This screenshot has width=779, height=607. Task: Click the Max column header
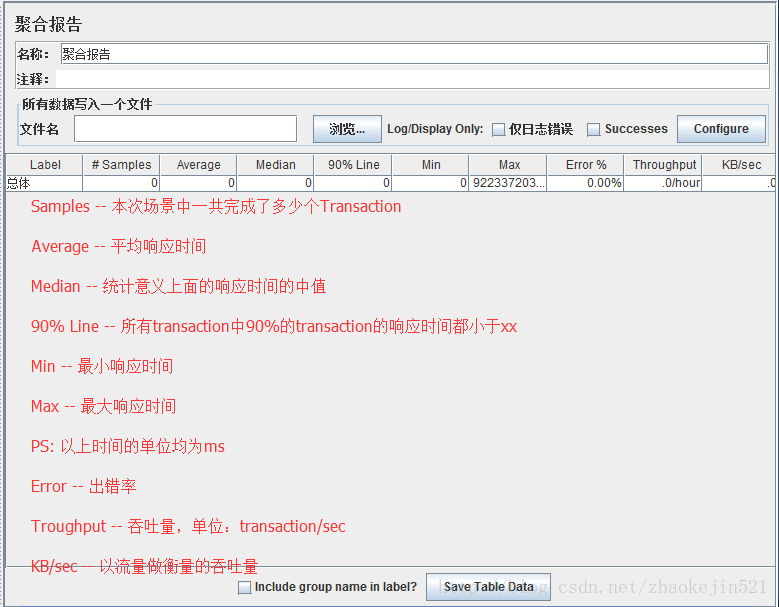tap(508, 164)
